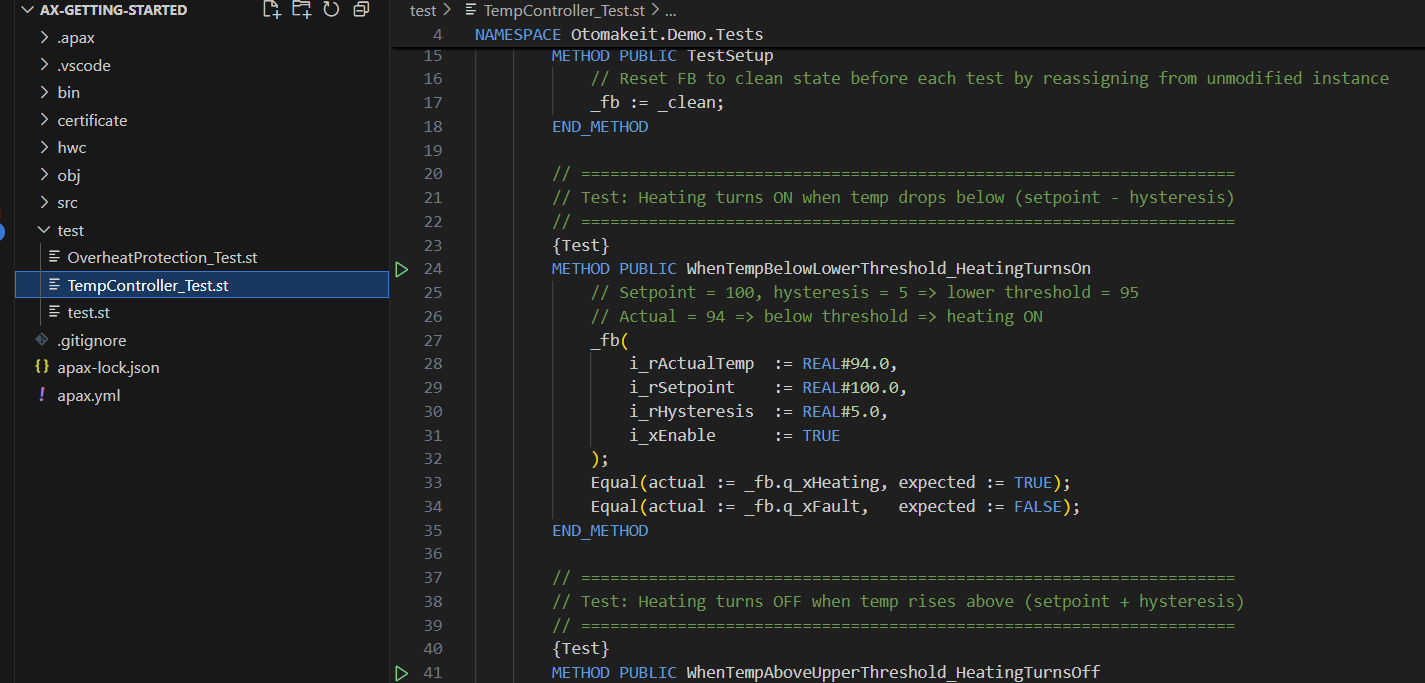1425x683 pixels.
Task: Click the New File icon in Explorer
Action: [x=271, y=10]
